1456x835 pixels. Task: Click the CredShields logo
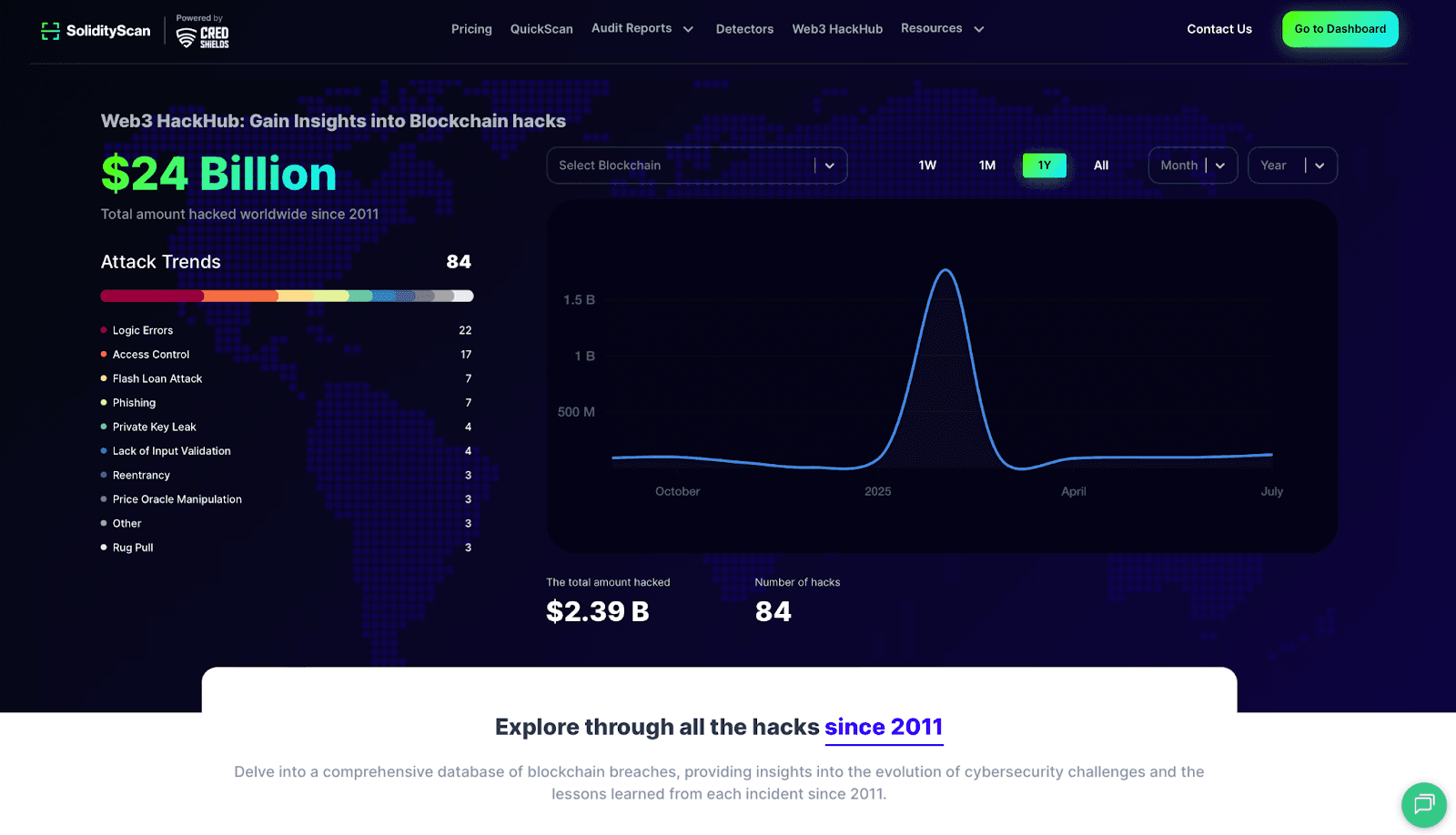pyautogui.click(x=202, y=33)
